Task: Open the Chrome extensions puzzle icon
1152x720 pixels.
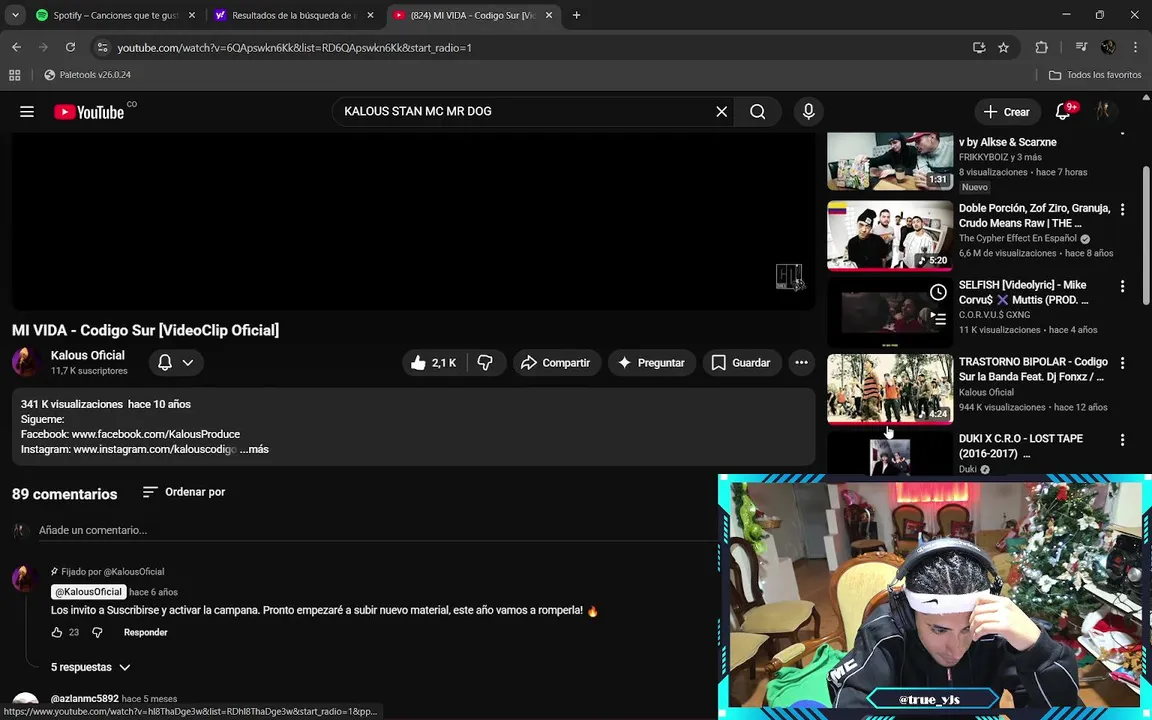Action: tap(1041, 48)
